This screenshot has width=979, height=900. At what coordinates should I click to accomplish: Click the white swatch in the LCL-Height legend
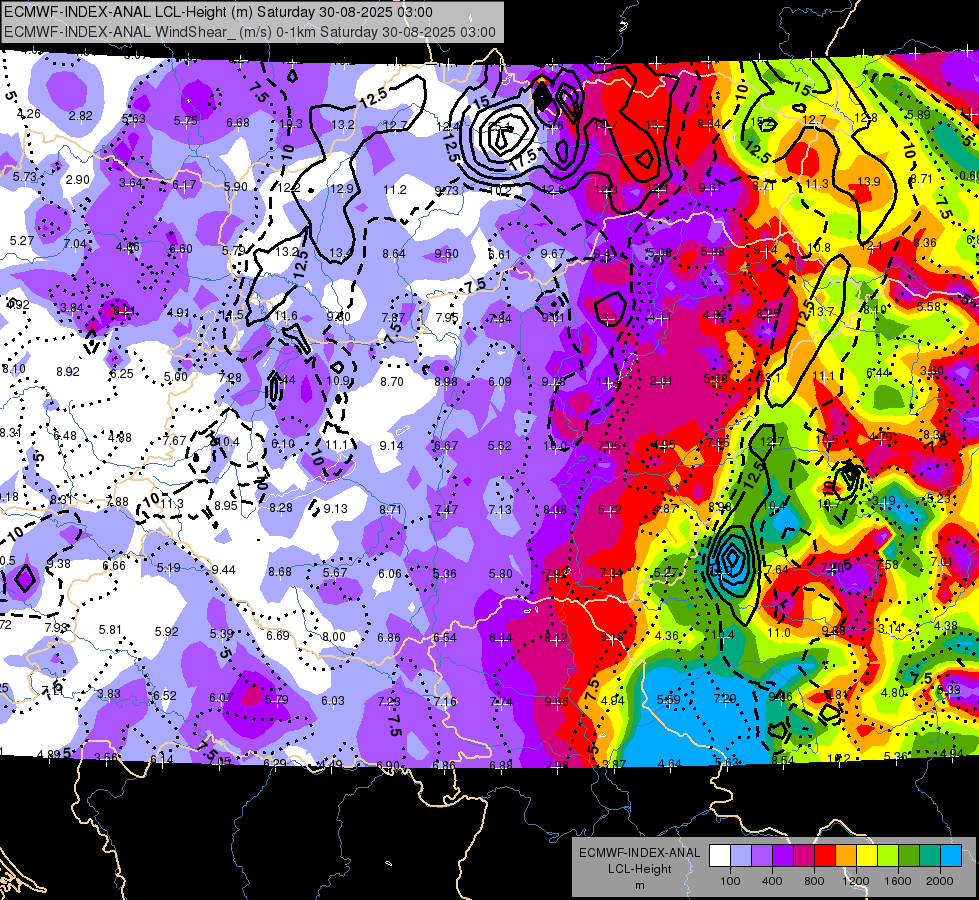click(720, 856)
